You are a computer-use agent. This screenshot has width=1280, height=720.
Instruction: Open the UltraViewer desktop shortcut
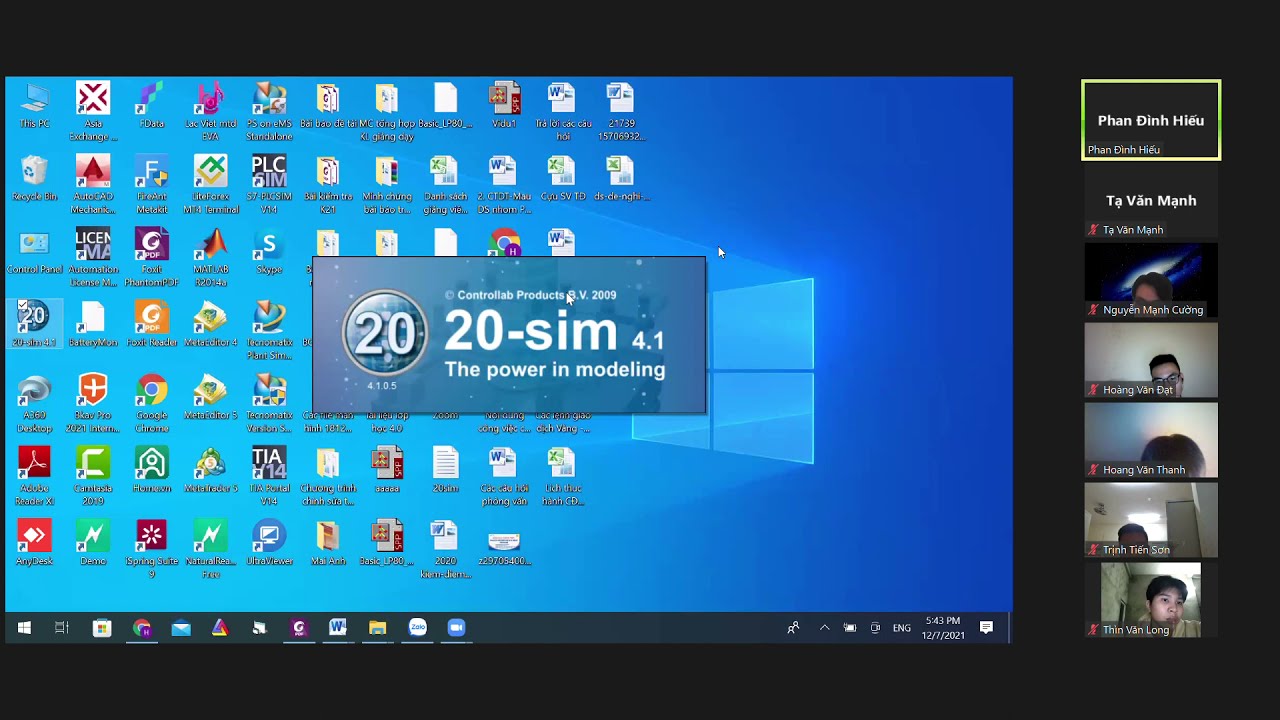pyautogui.click(x=269, y=544)
